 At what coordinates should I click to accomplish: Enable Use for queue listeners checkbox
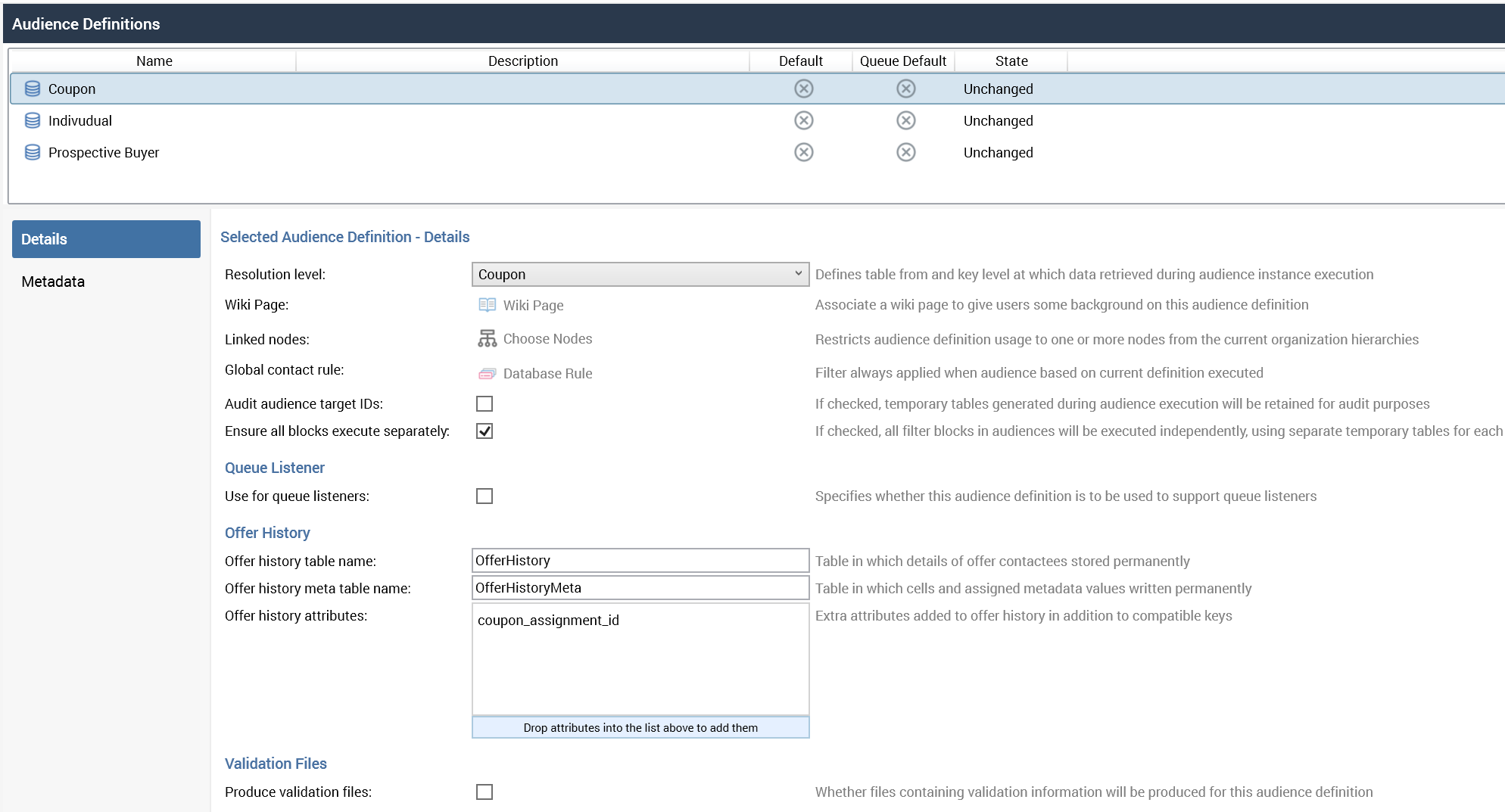(485, 496)
